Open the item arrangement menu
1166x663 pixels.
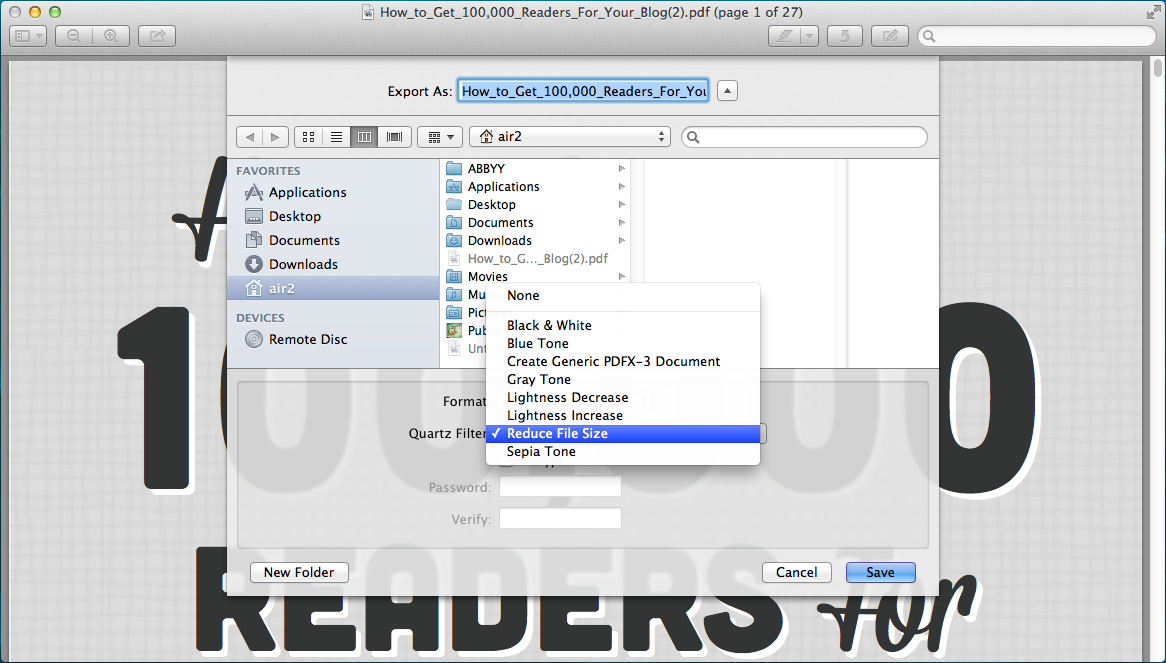tap(439, 136)
